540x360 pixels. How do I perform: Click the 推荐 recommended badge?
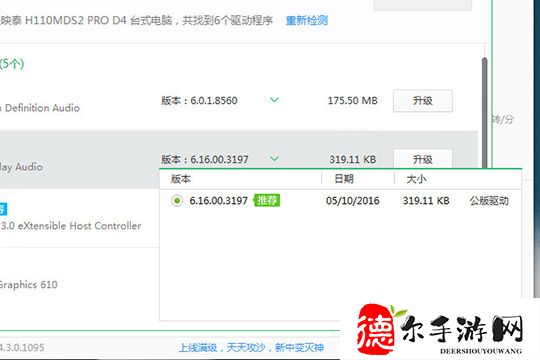tap(267, 200)
